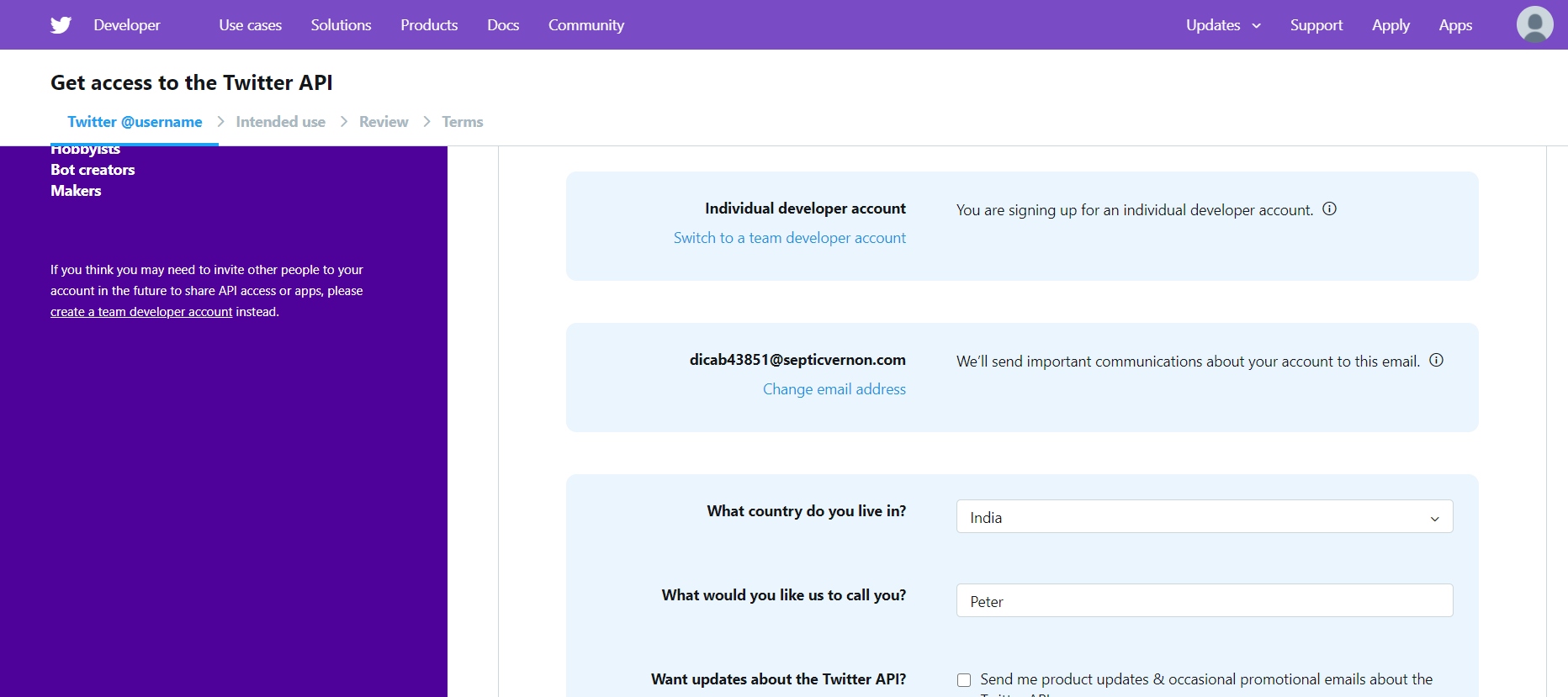
Task: Open the Developer home link
Action: pyautogui.click(x=127, y=25)
